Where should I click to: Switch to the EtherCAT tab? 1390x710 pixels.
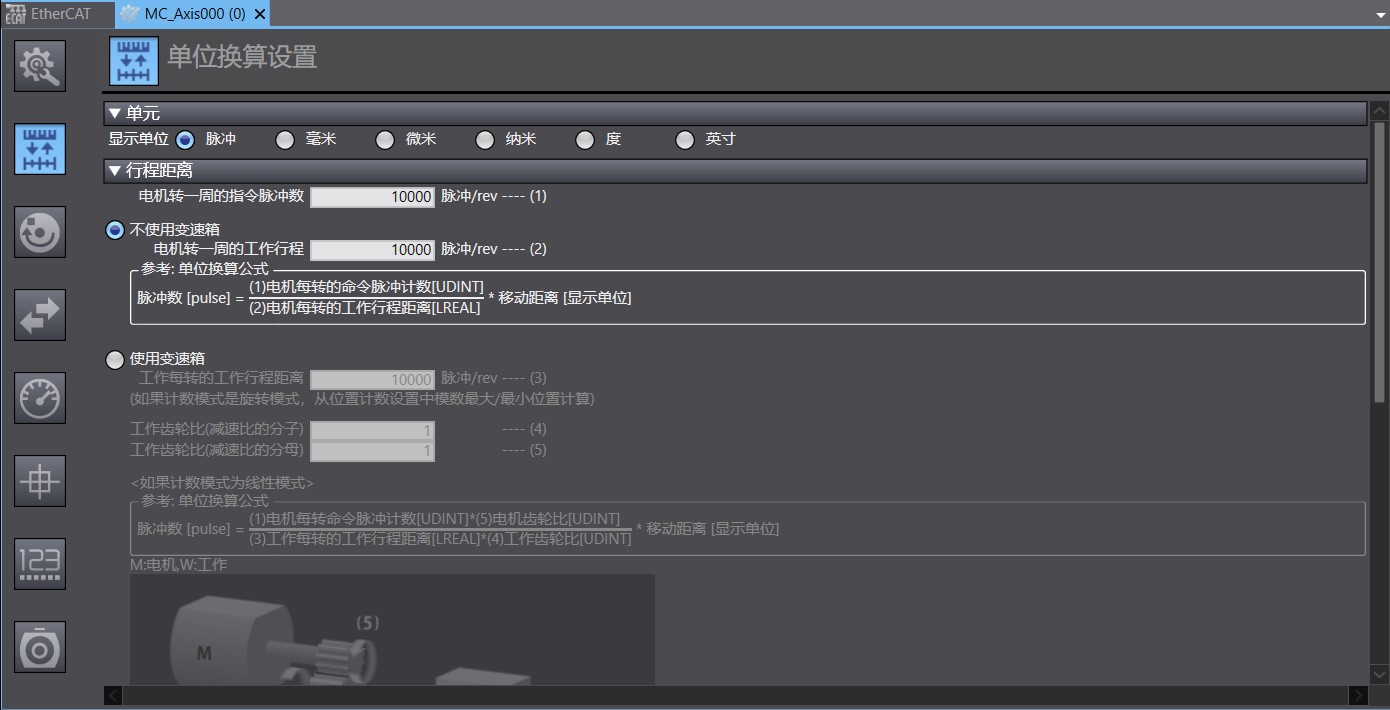(55, 13)
